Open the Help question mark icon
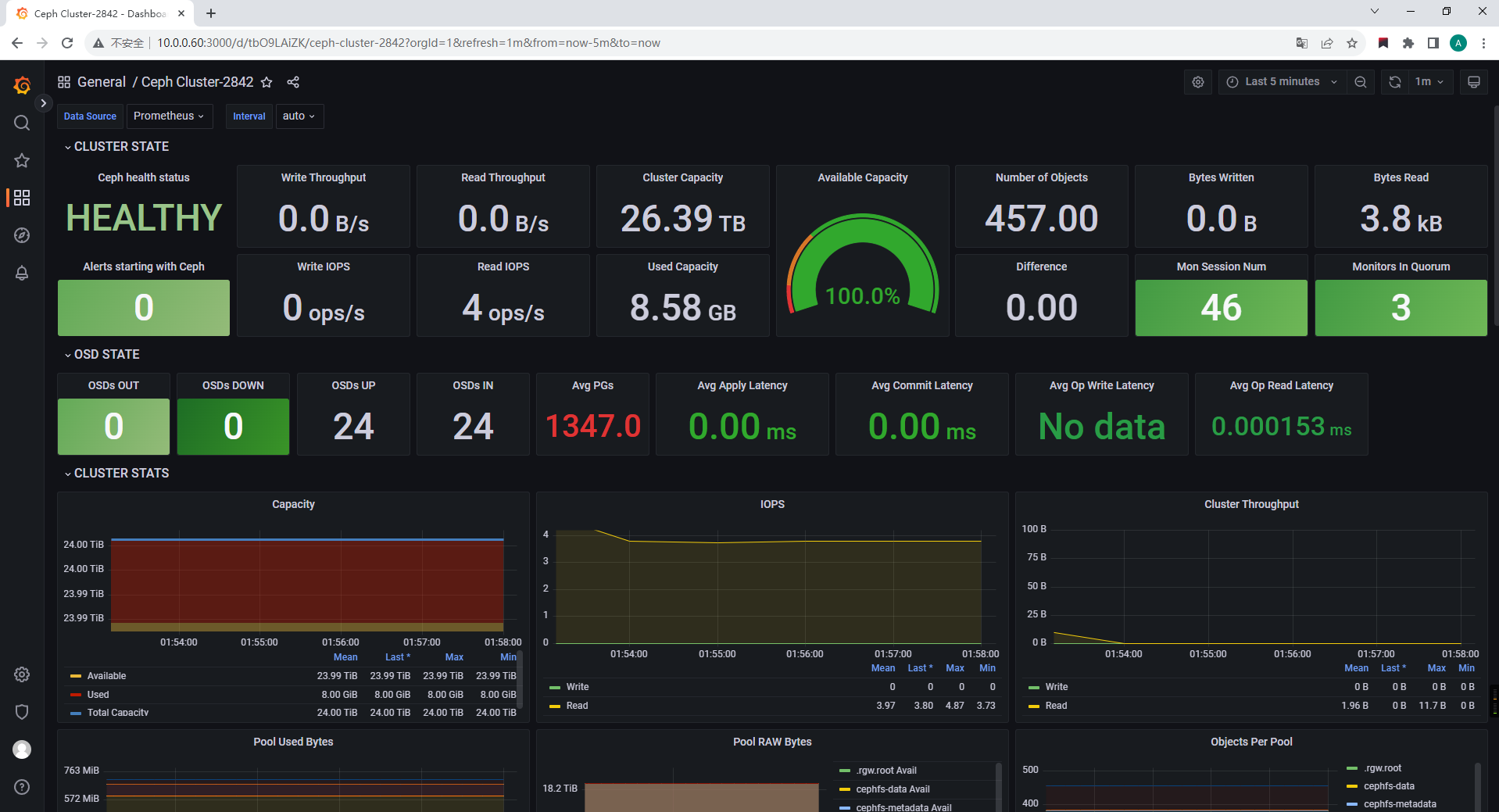This screenshot has width=1499, height=812. point(22,787)
